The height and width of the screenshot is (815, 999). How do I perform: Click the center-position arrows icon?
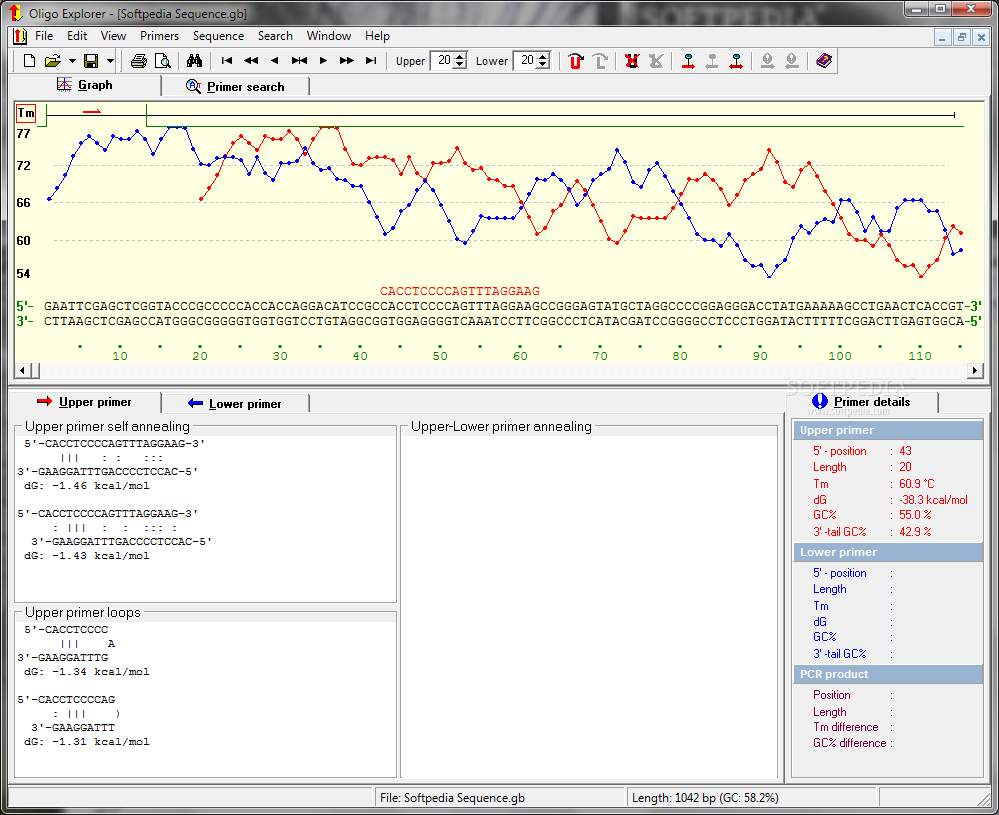click(x=299, y=61)
